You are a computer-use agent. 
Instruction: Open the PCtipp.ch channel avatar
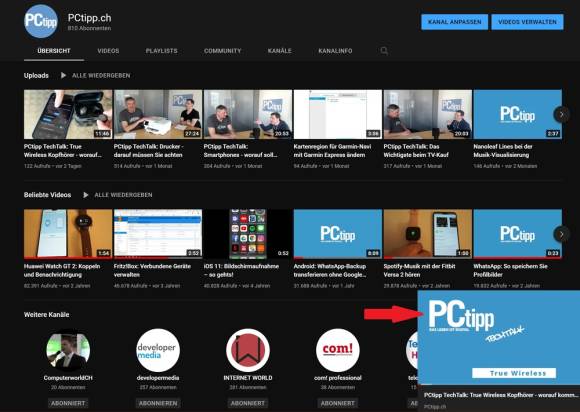[x=41, y=21]
